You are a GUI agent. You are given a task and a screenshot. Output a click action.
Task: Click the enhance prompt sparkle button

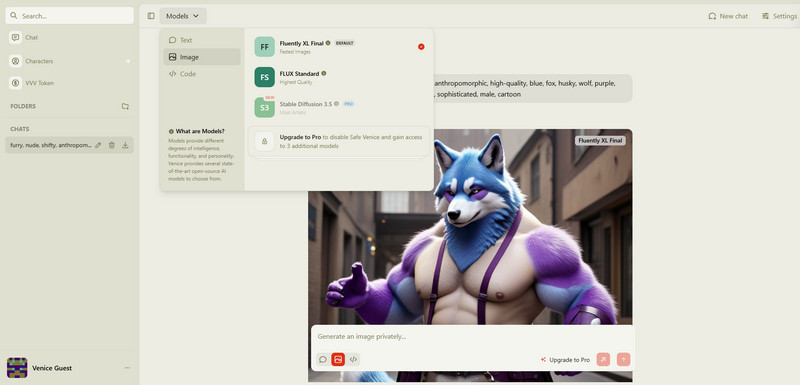(603, 359)
